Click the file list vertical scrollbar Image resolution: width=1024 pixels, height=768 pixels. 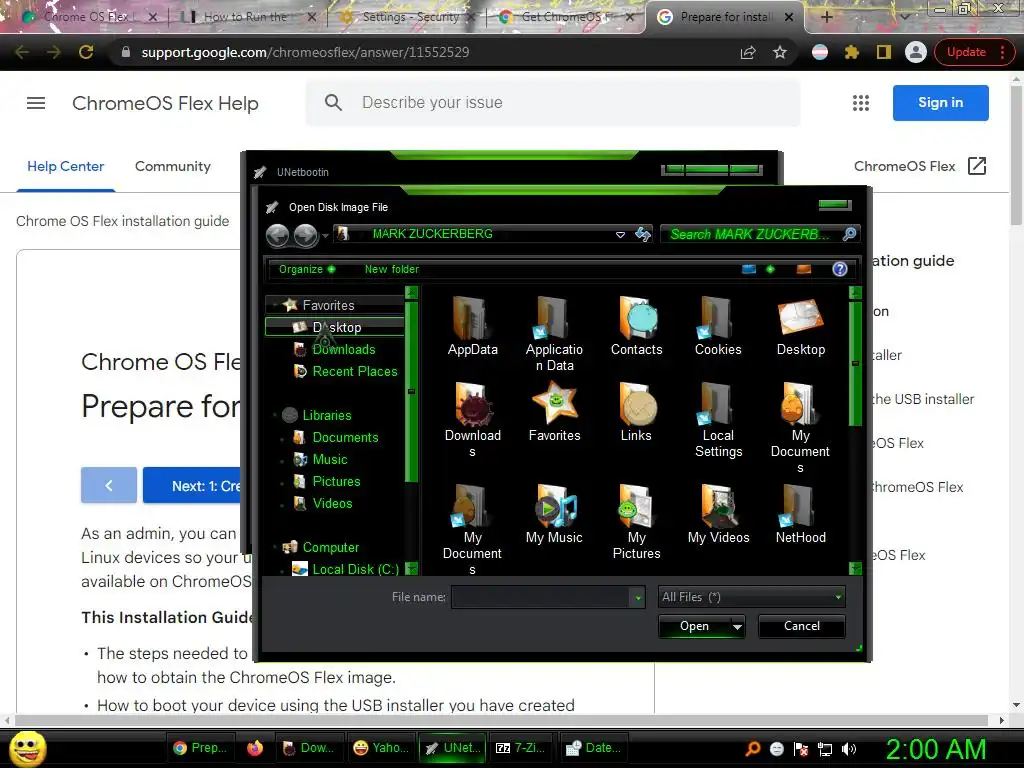(x=855, y=431)
